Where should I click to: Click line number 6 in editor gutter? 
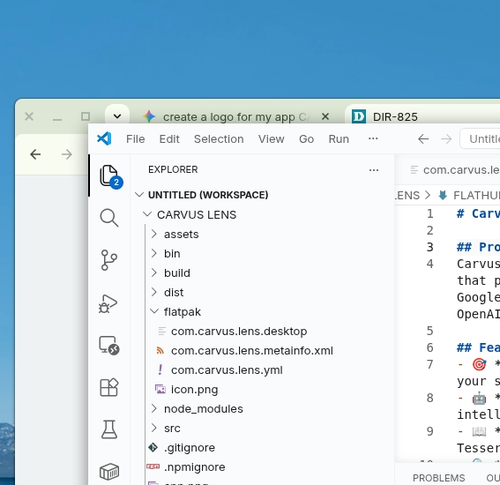click(x=430, y=348)
